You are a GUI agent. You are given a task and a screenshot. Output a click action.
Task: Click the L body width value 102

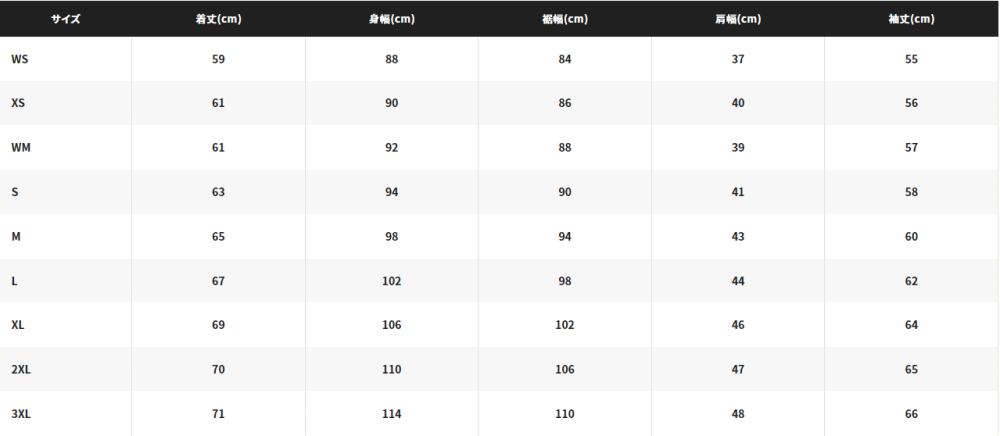coord(392,281)
